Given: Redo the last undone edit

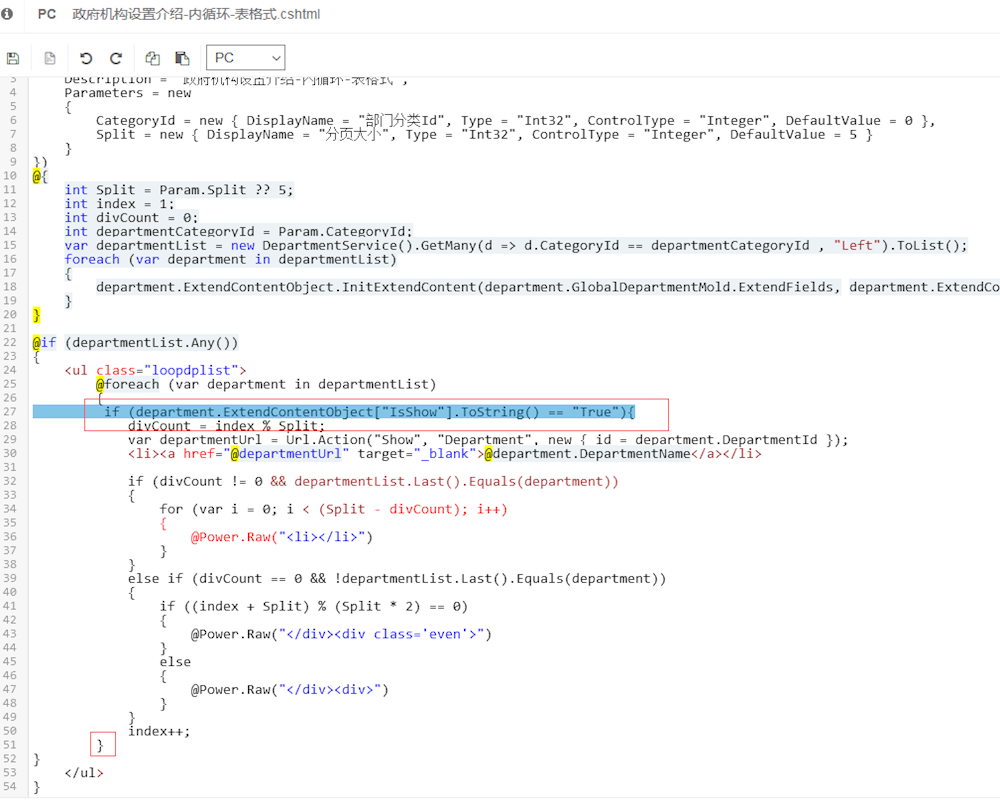Looking at the screenshot, I should [116, 58].
